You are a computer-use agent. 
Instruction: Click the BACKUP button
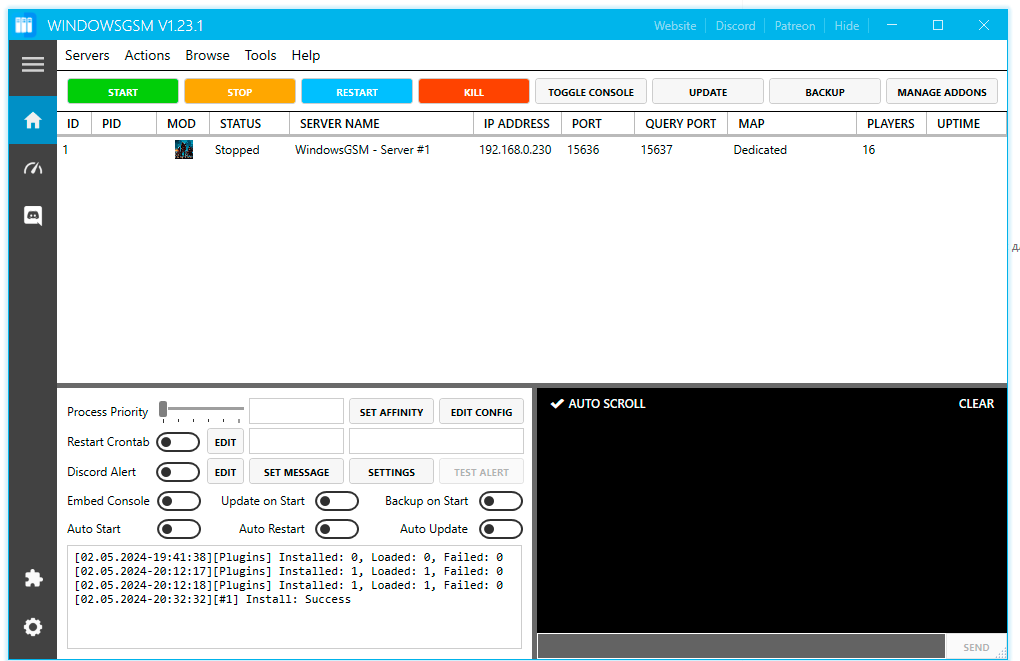[x=825, y=92]
